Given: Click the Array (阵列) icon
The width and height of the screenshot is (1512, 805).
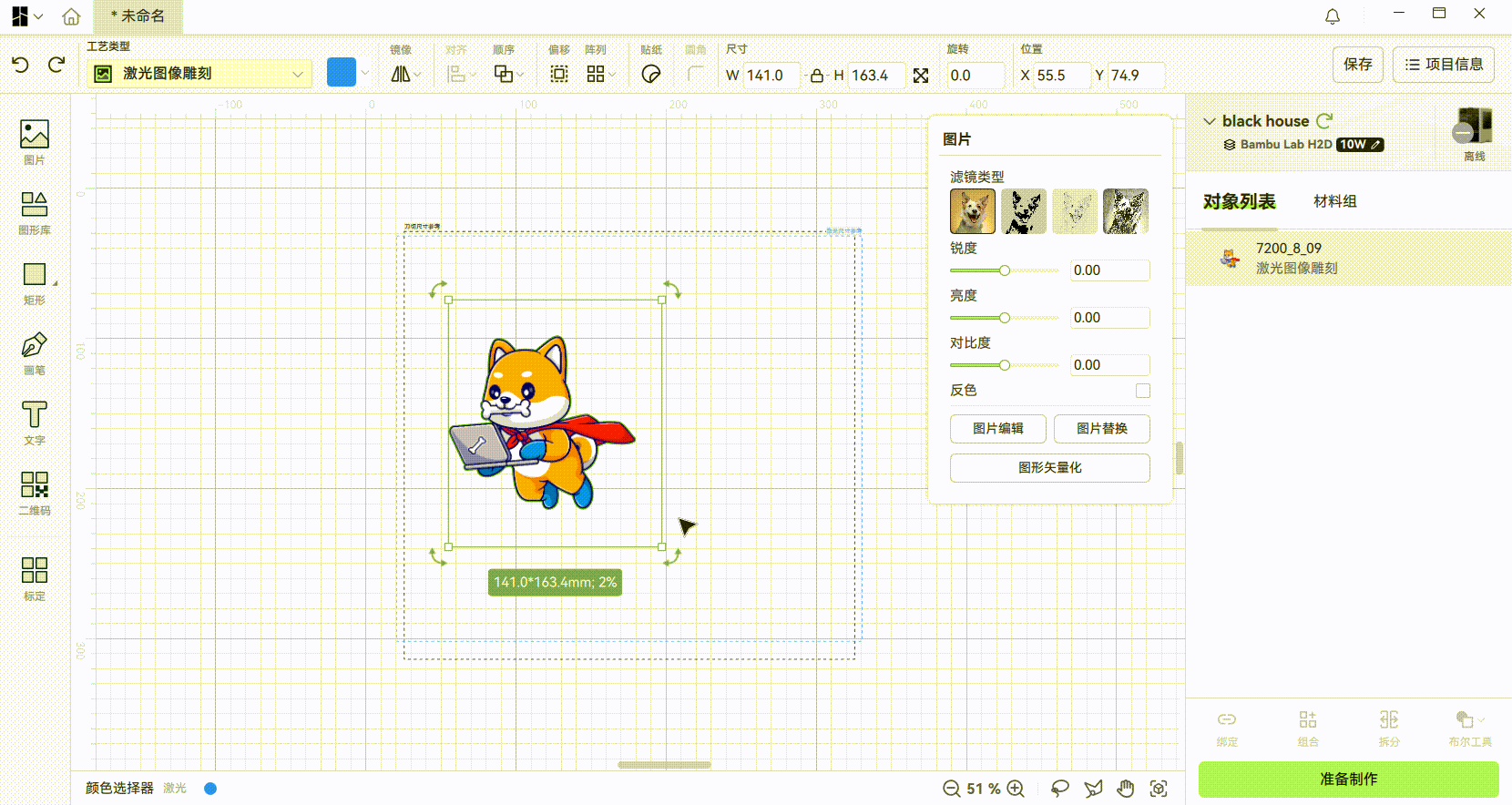Looking at the screenshot, I should [596, 74].
